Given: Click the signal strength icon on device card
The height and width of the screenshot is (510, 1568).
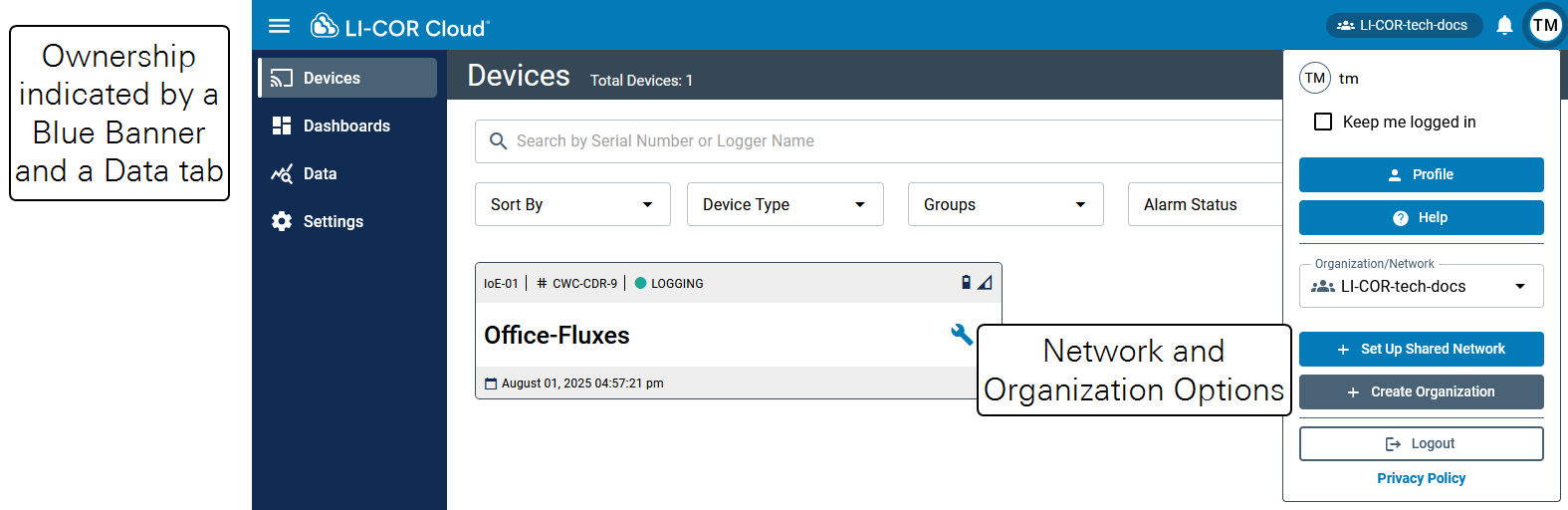Looking at the screenshot, I should click(985, 283).
